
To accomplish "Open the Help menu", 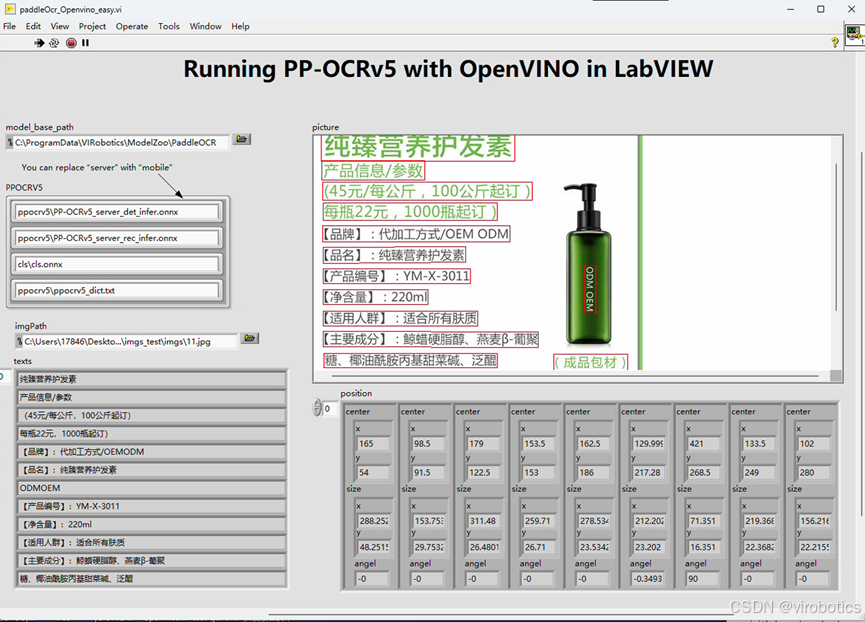I will point(240,26).
